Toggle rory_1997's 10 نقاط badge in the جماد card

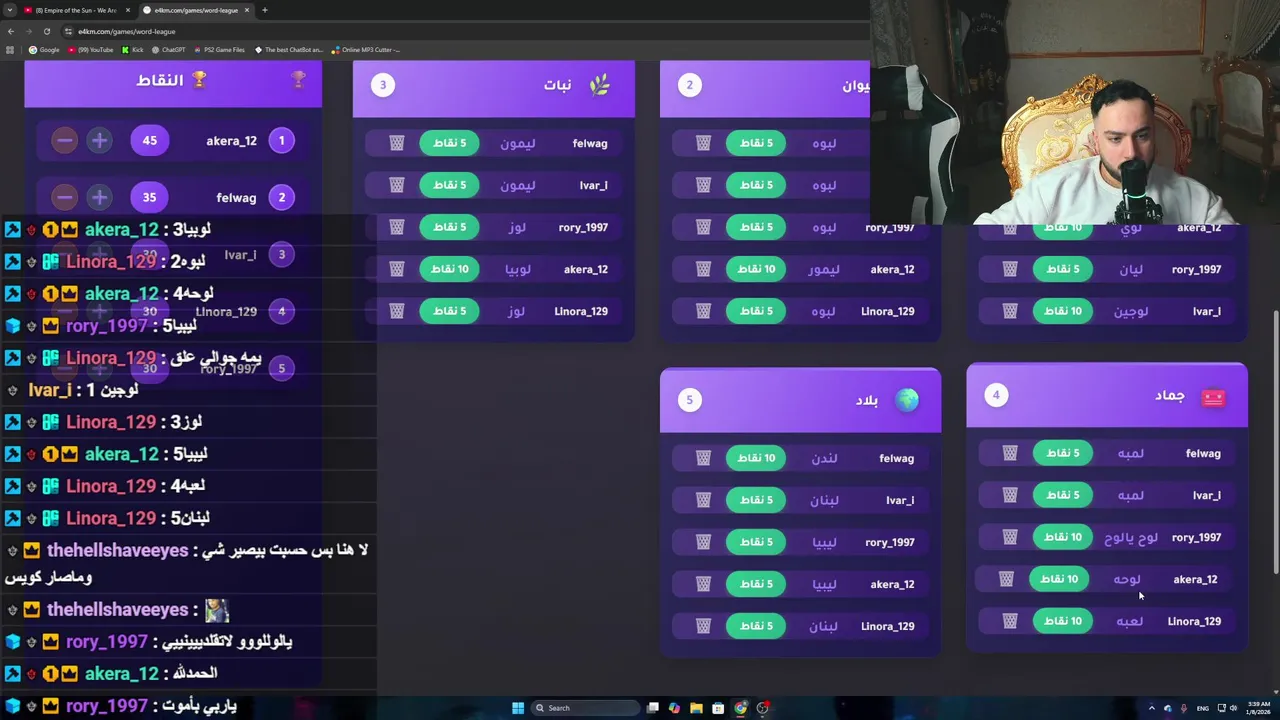tap(1062, 537)
